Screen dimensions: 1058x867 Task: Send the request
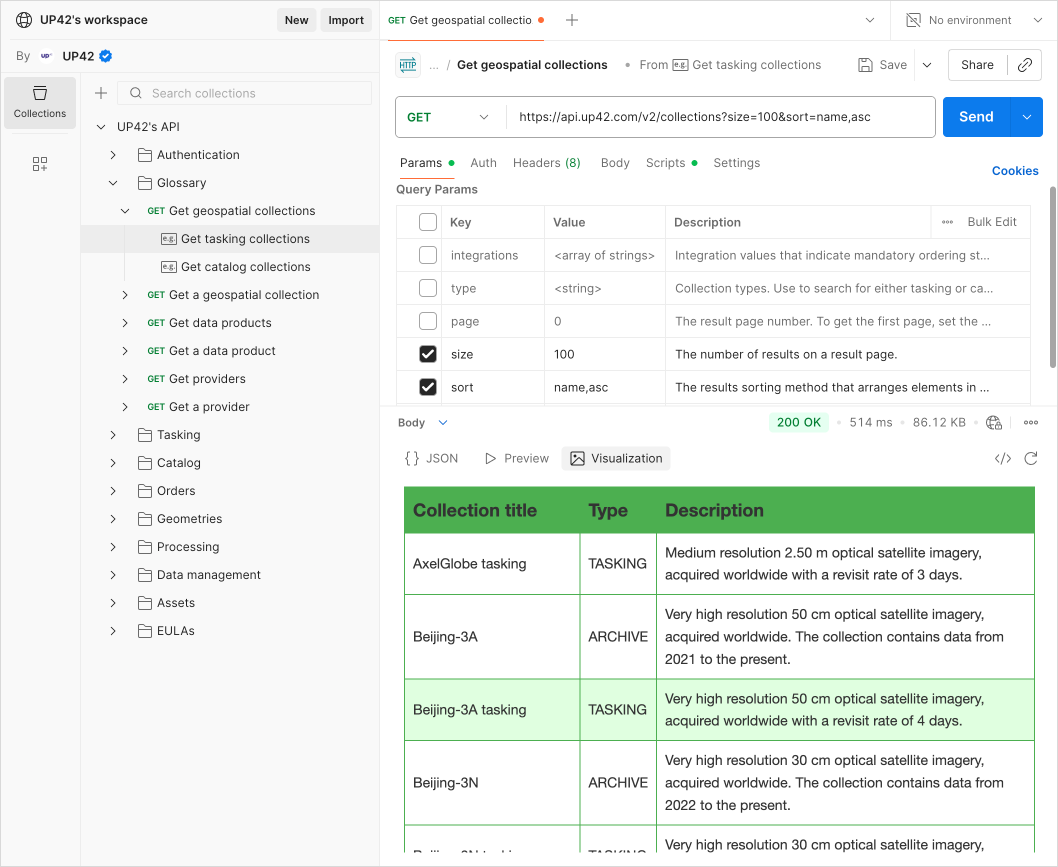(x=976, y=117)
